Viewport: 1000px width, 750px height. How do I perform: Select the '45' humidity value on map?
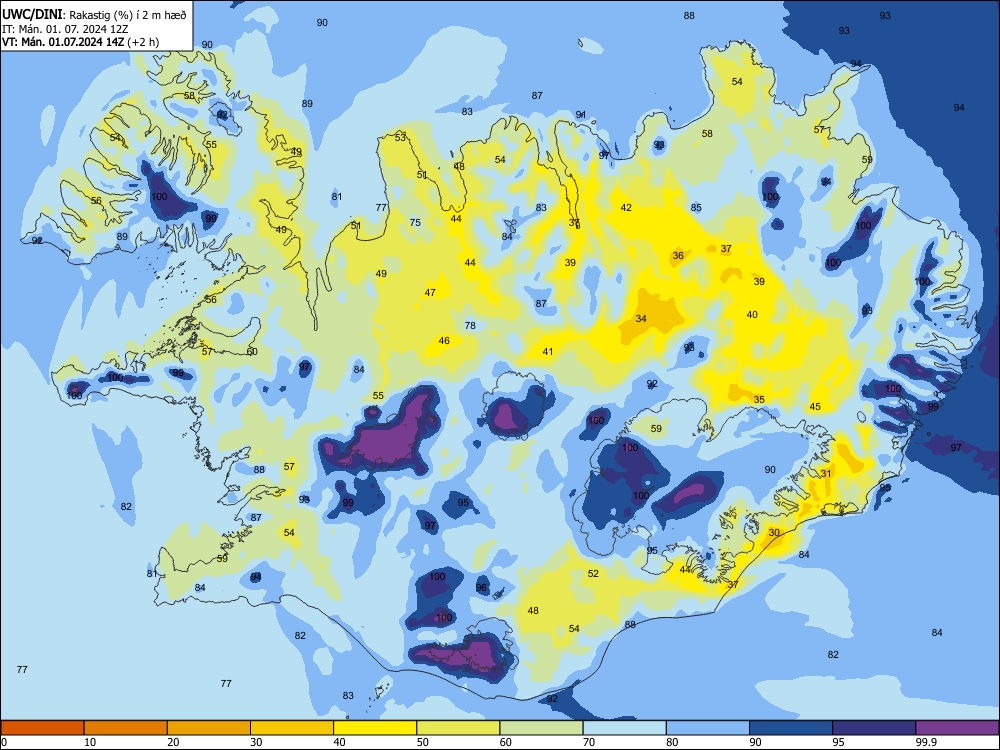pyautogui.click(x=815, y=406)
